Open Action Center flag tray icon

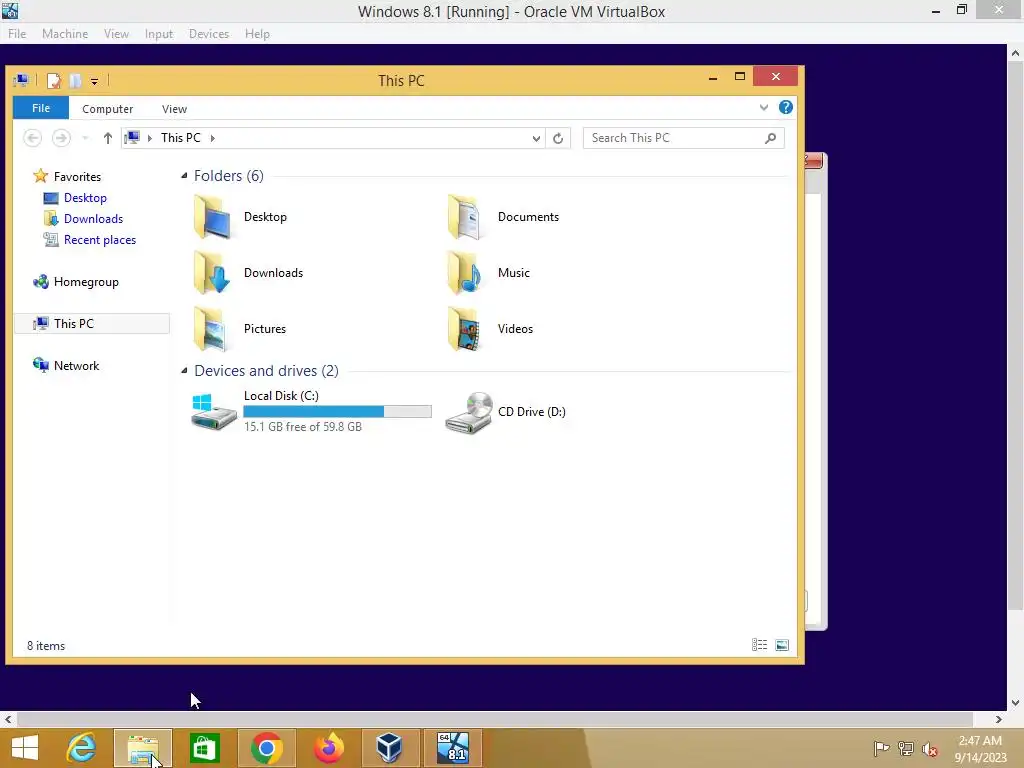(x=881, y=748)
